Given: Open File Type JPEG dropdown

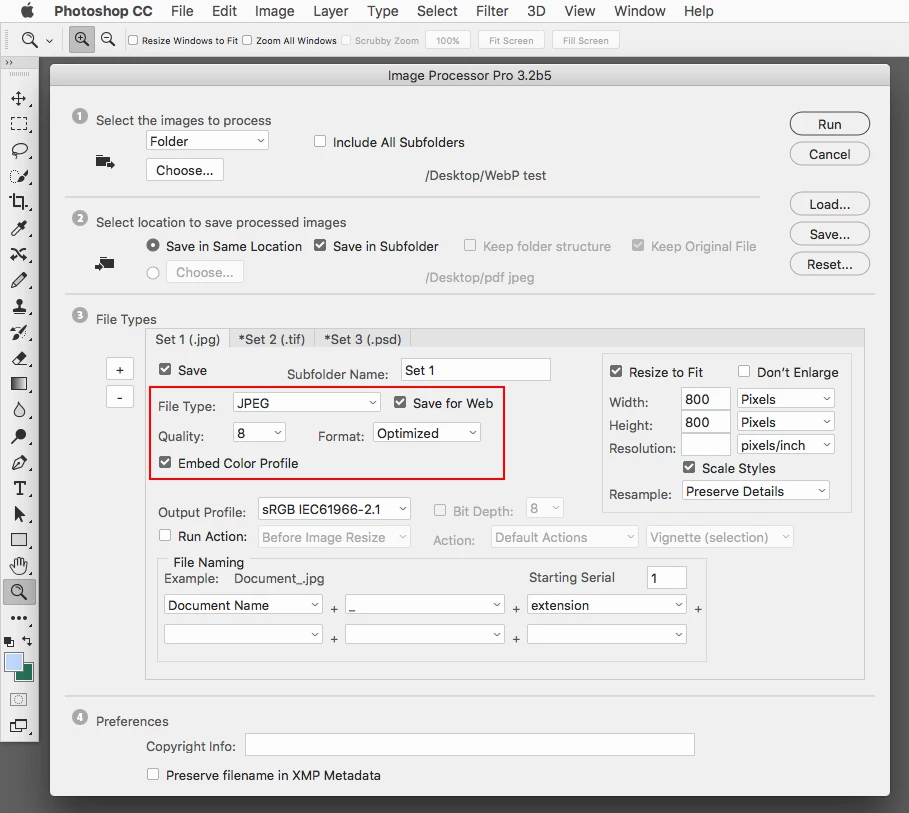Looking at the screenshot, I should point(307,403).
